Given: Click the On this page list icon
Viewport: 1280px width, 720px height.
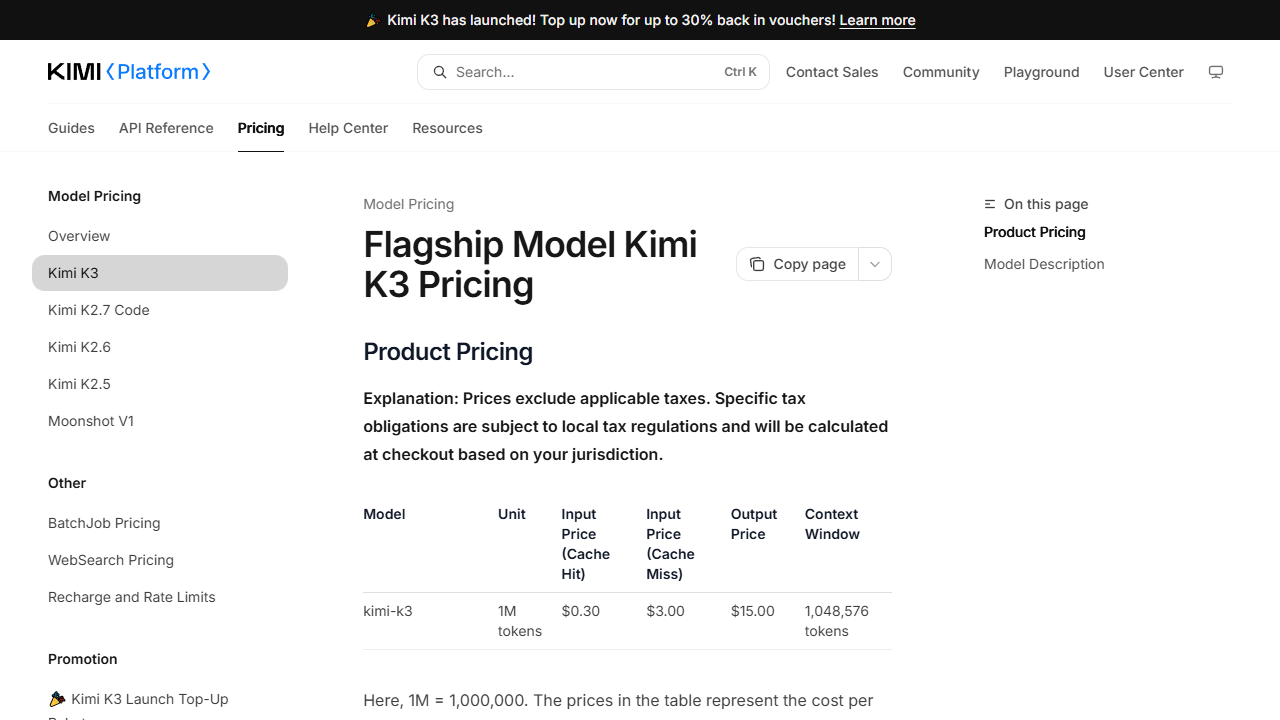Looking at the screenshot, I should coord(990,204).
